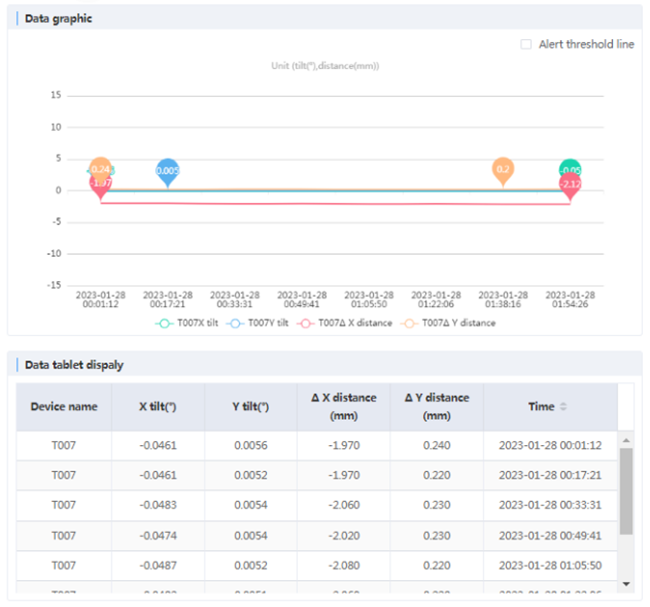Click the Data tablet dispaly section title

click(74, 365)
